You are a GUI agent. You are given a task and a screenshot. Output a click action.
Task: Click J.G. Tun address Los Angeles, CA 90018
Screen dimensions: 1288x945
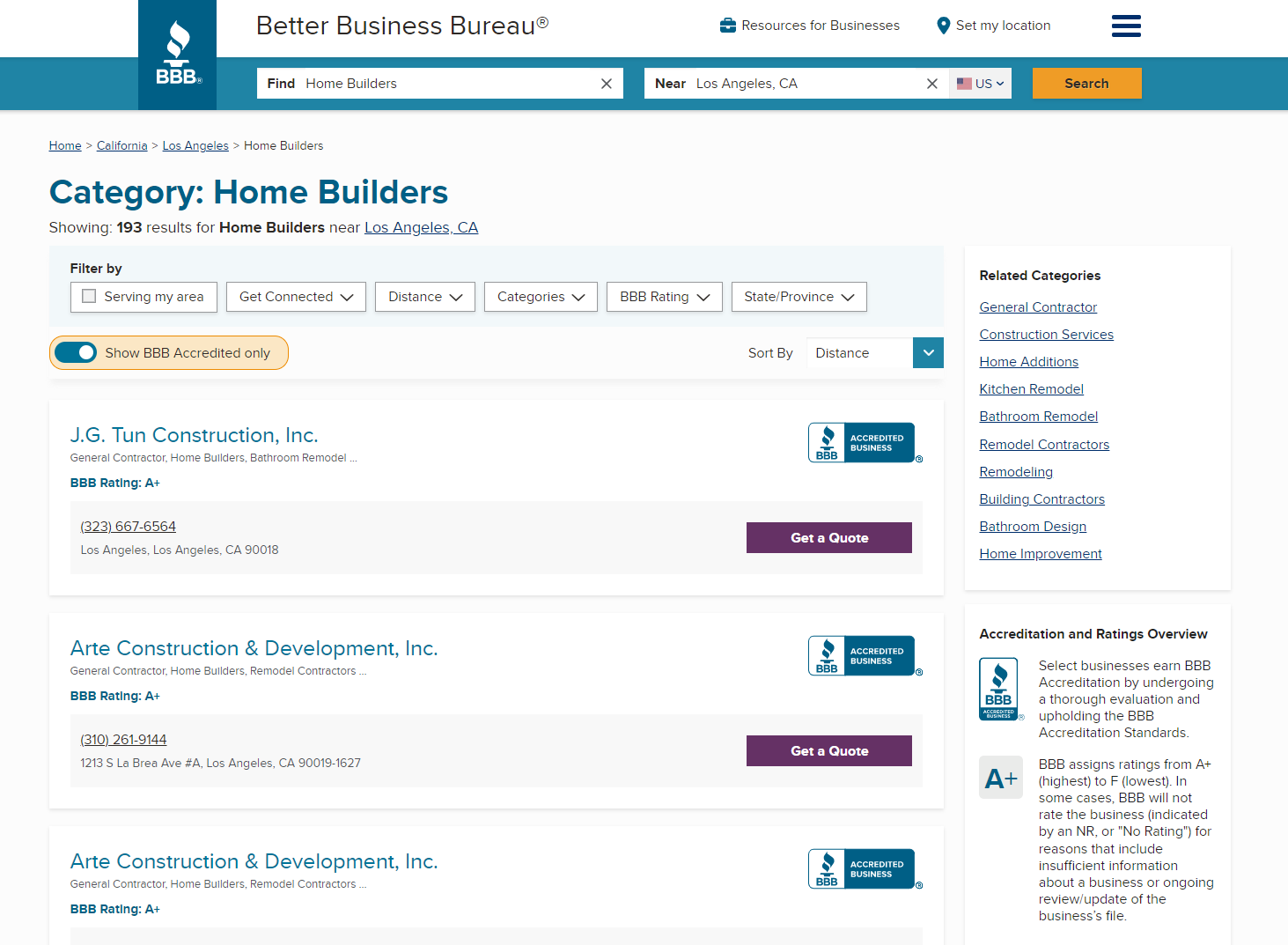click(x=180, y=550)
